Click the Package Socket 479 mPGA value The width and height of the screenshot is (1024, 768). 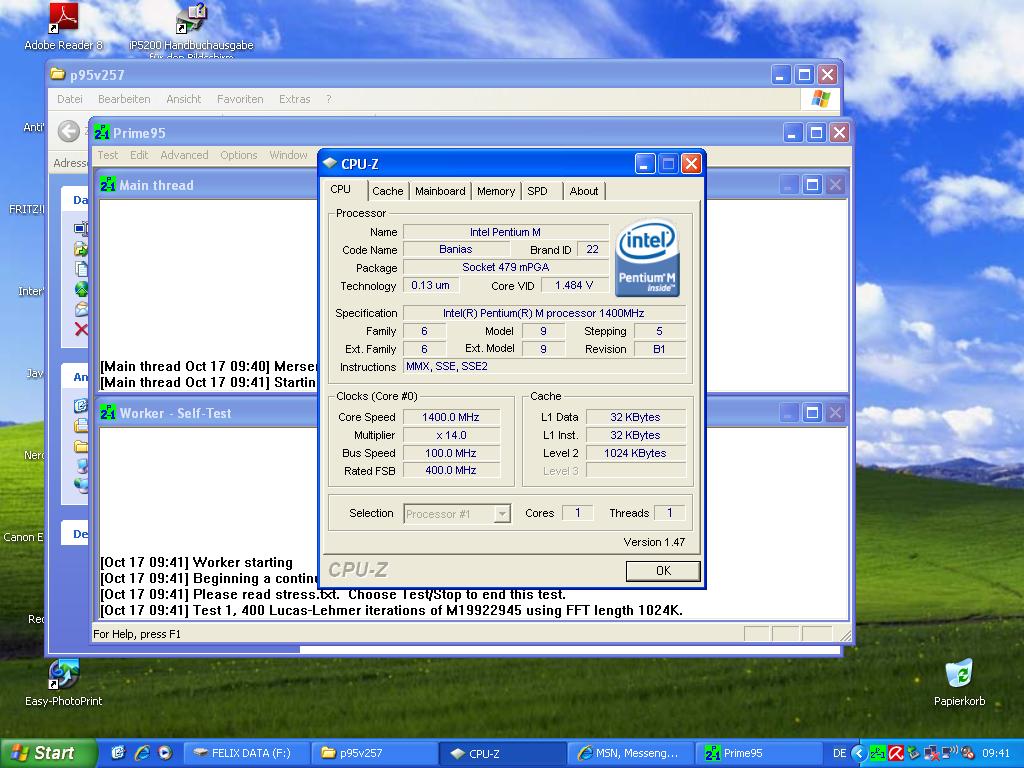(505, 267)
